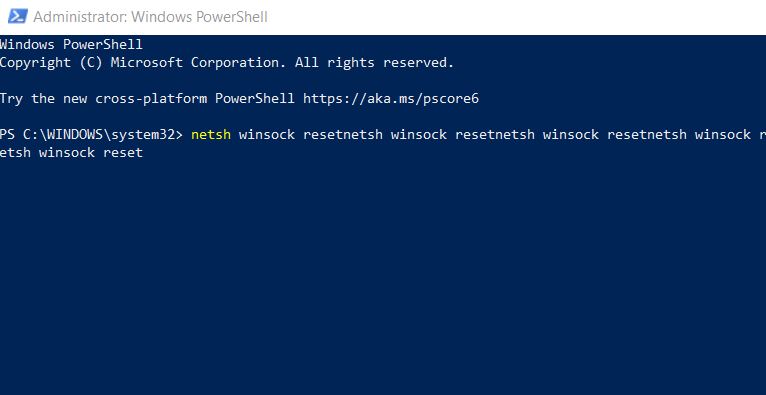Click 'PowerShell' before the aka.ms URL
The height and width of the screenshot is (395, 766).
255,99
